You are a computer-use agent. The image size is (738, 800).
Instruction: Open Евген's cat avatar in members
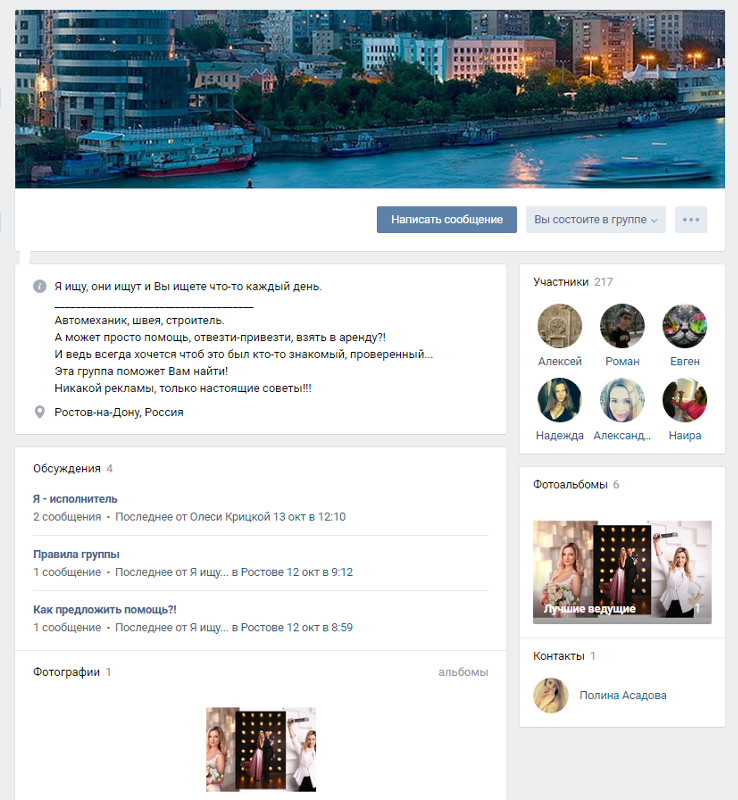coord(684,326)
